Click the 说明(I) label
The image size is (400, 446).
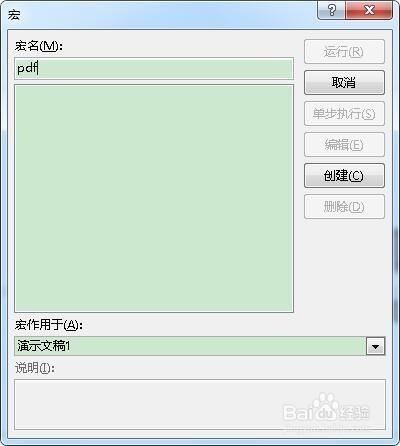click(x=35, y=368)
